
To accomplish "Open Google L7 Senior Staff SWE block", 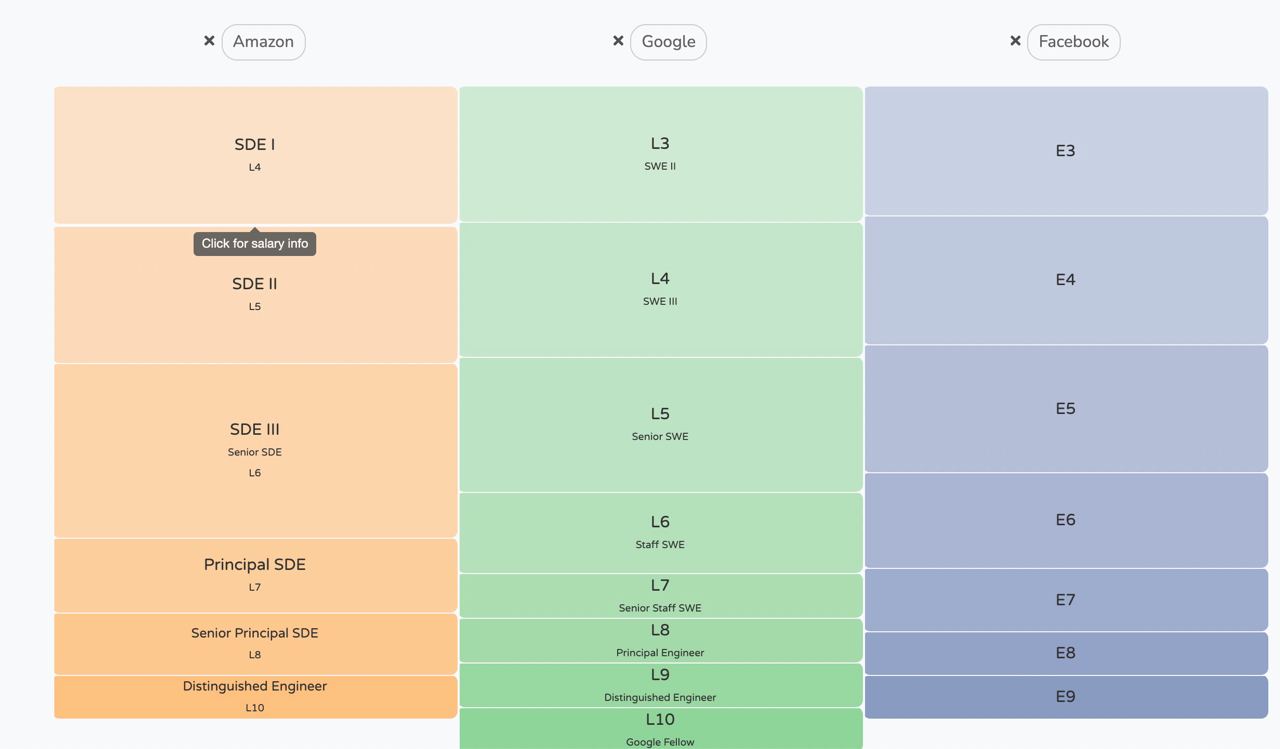I will coord(661,596).
